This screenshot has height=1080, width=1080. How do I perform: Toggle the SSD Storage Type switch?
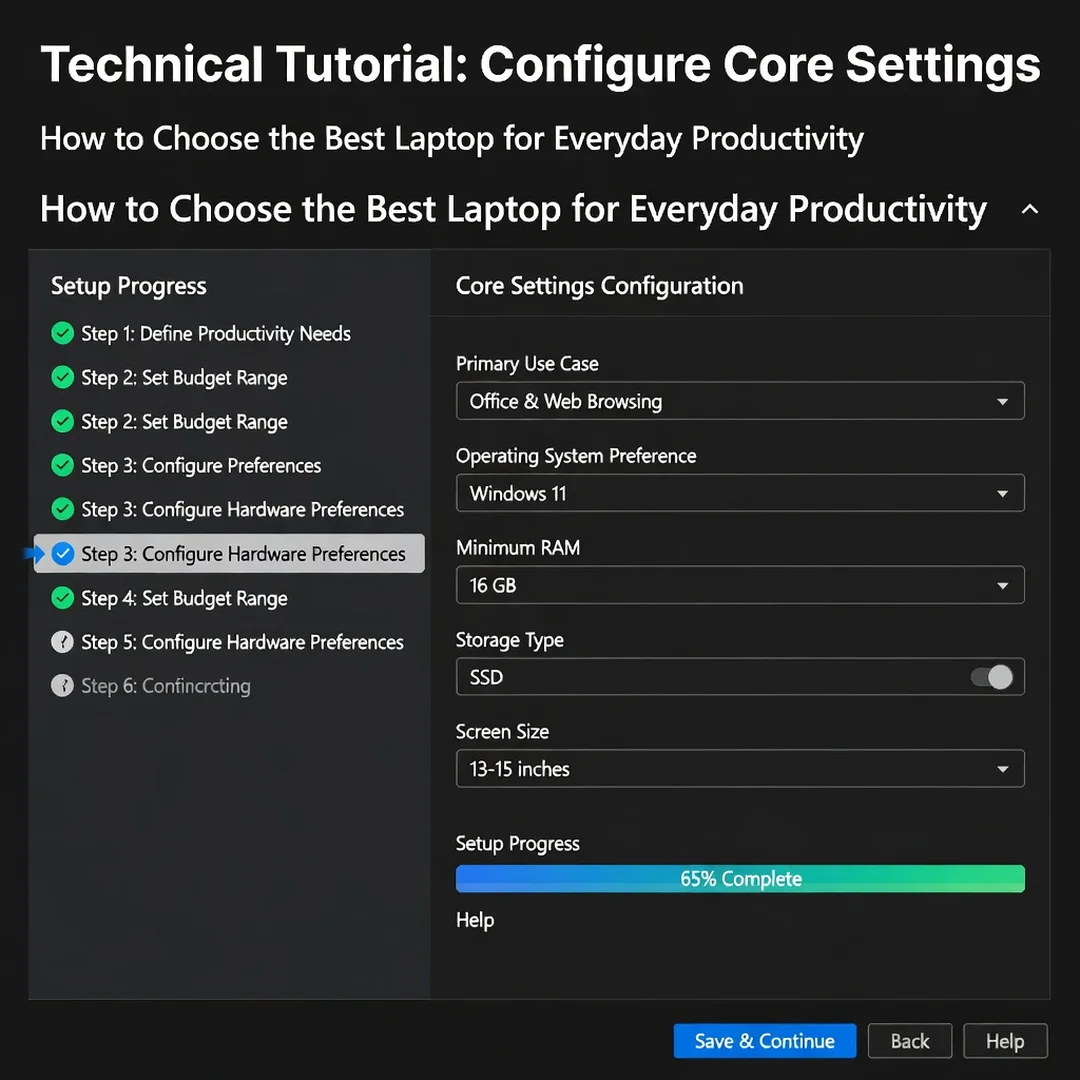tap(992, 677)
